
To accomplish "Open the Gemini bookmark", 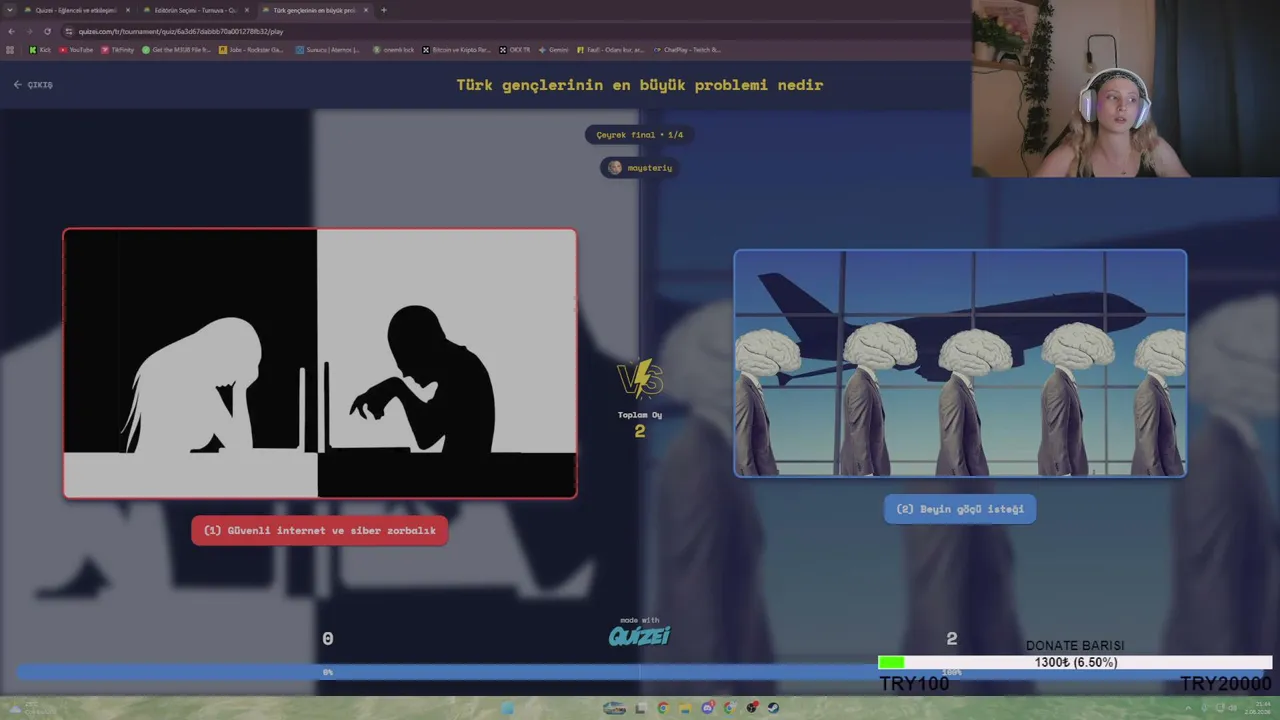I will coord(554,49).
